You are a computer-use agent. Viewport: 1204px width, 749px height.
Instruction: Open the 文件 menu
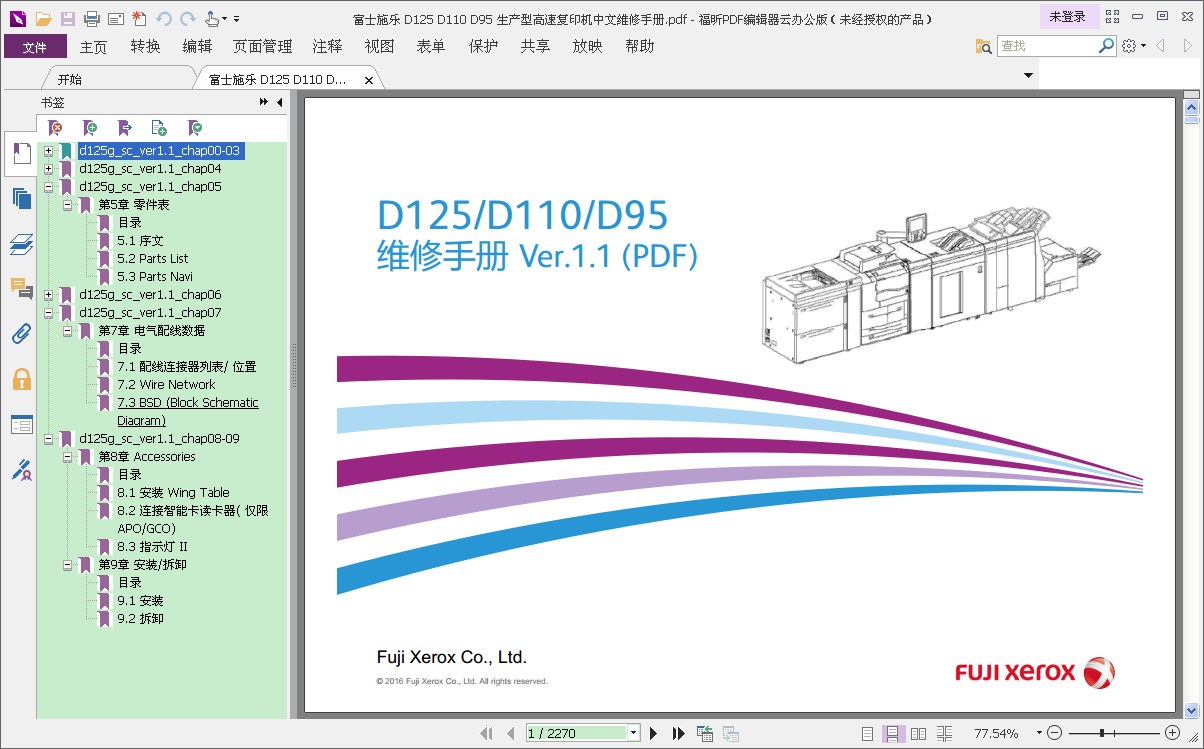(x=35, y=46)
